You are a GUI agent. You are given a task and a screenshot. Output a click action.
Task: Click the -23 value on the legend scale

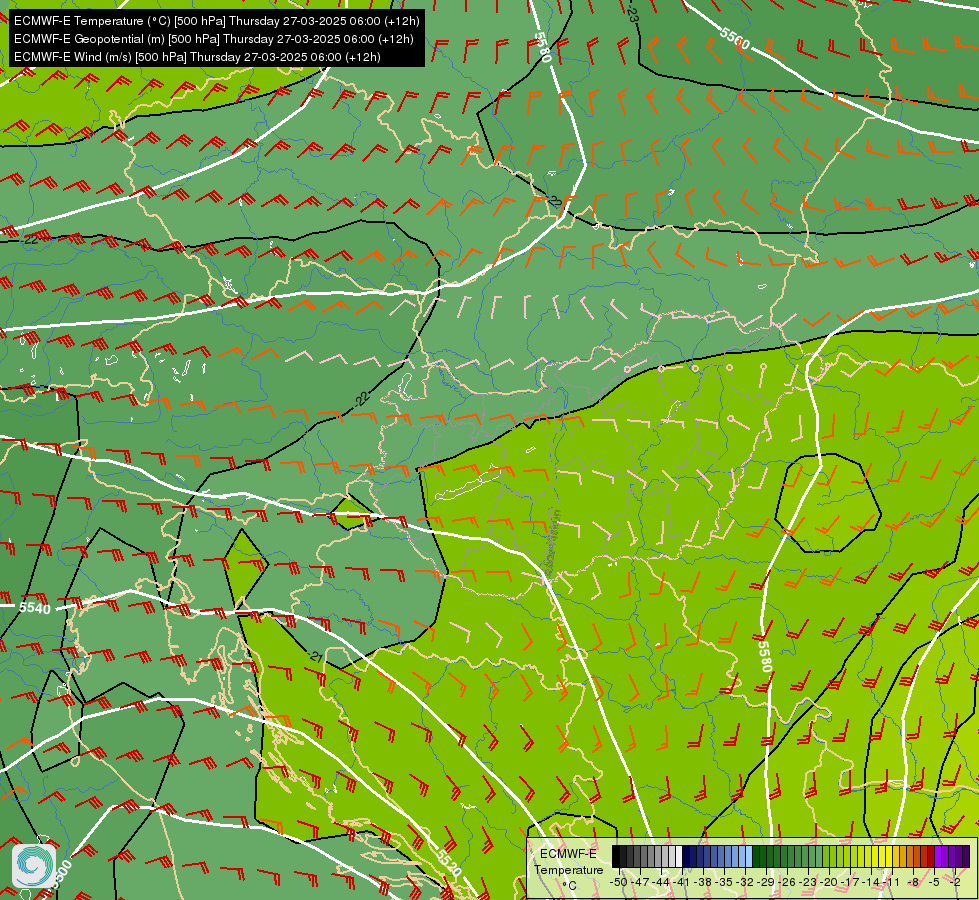(x=808, y=882)
